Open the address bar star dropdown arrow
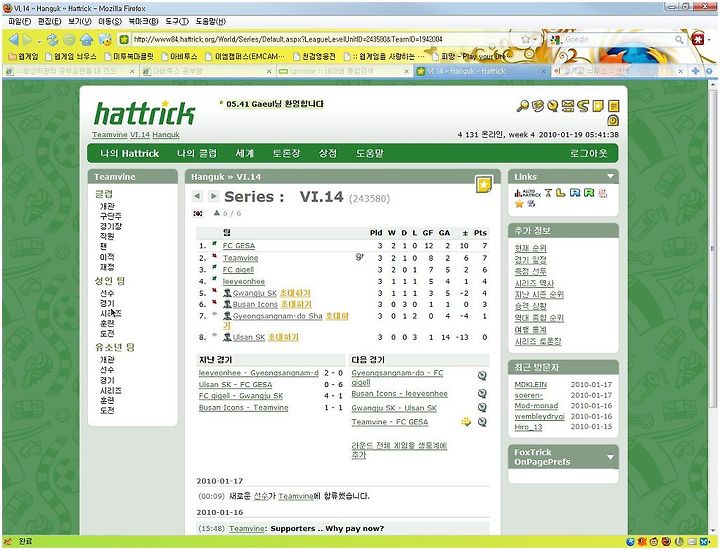Screen dimensions: 720x550 [535, 40]
